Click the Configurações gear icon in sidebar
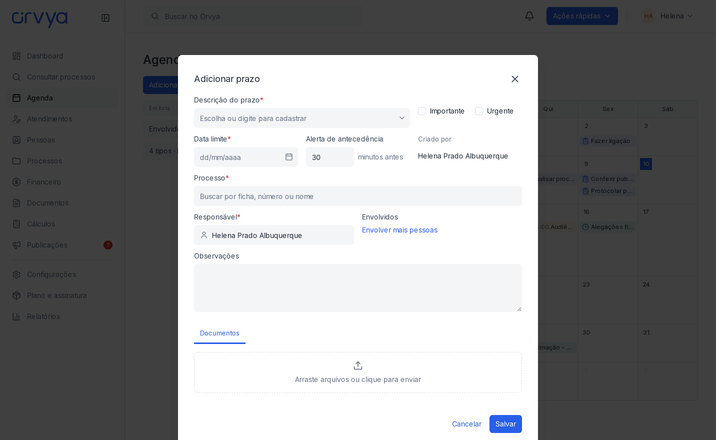 [x=17, y=274]
